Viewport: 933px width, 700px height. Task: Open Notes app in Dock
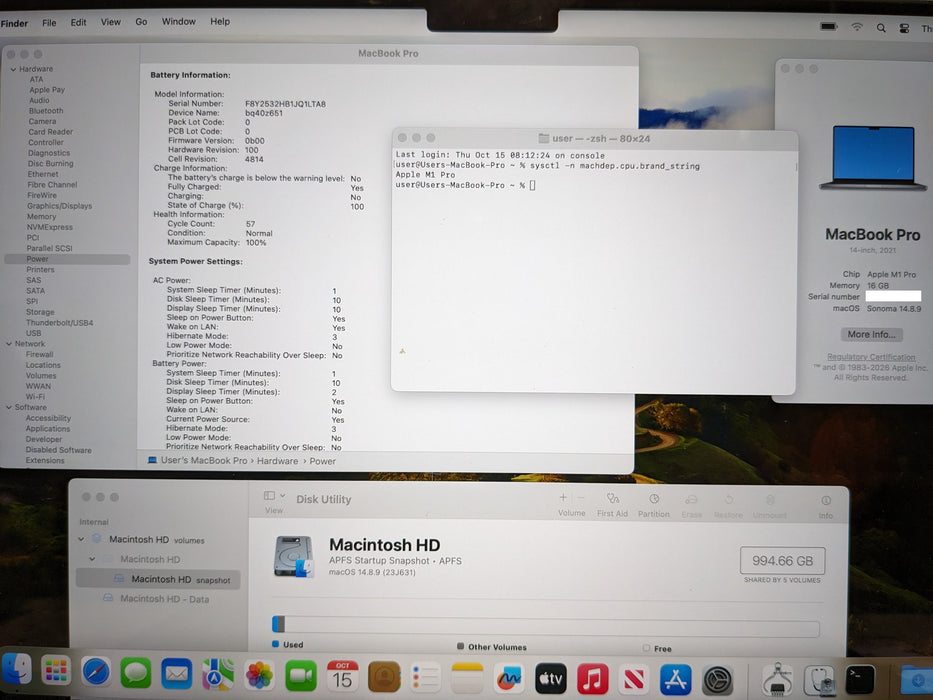click(467, 678)
